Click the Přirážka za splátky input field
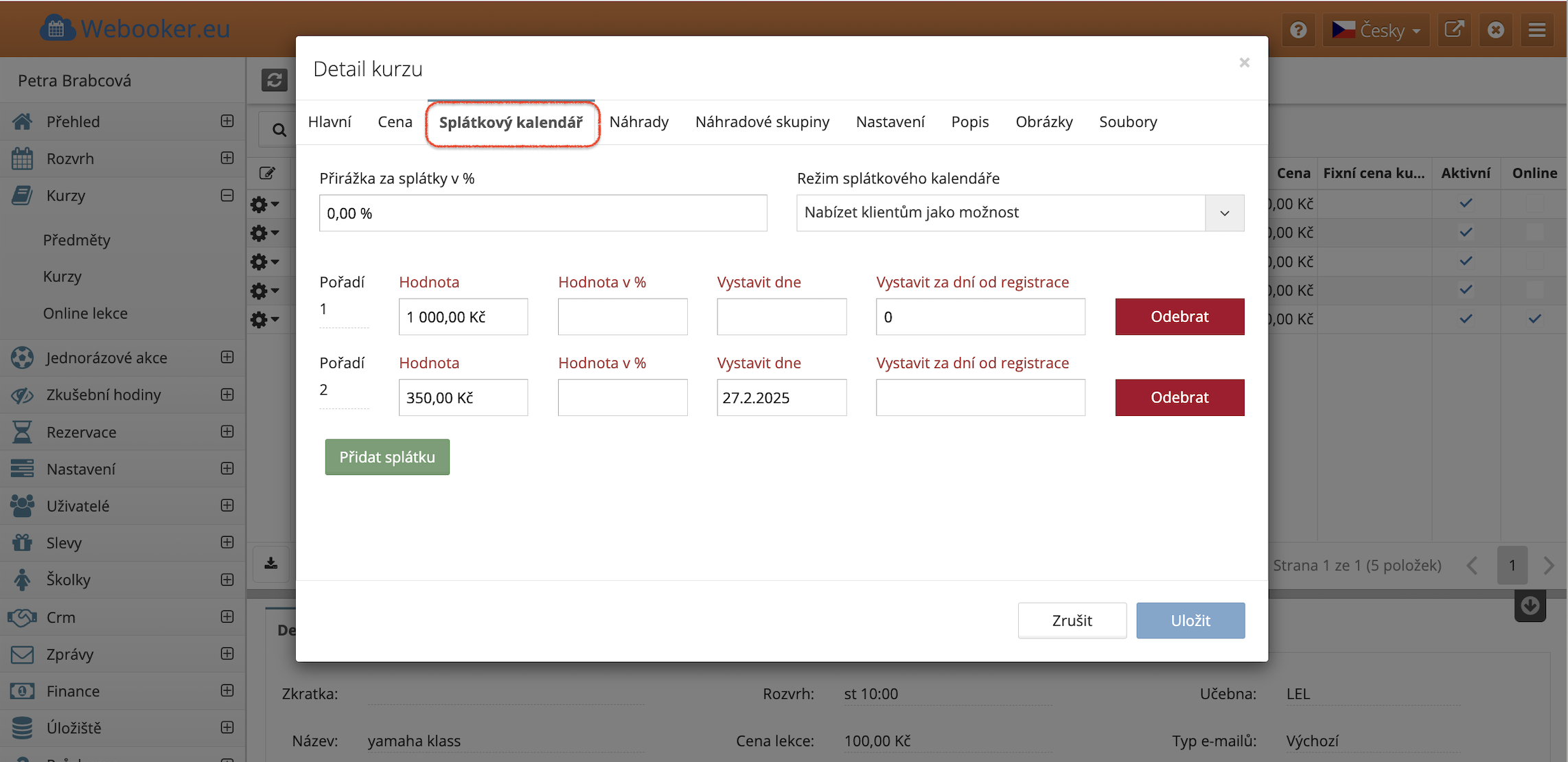 coord(542,213)
